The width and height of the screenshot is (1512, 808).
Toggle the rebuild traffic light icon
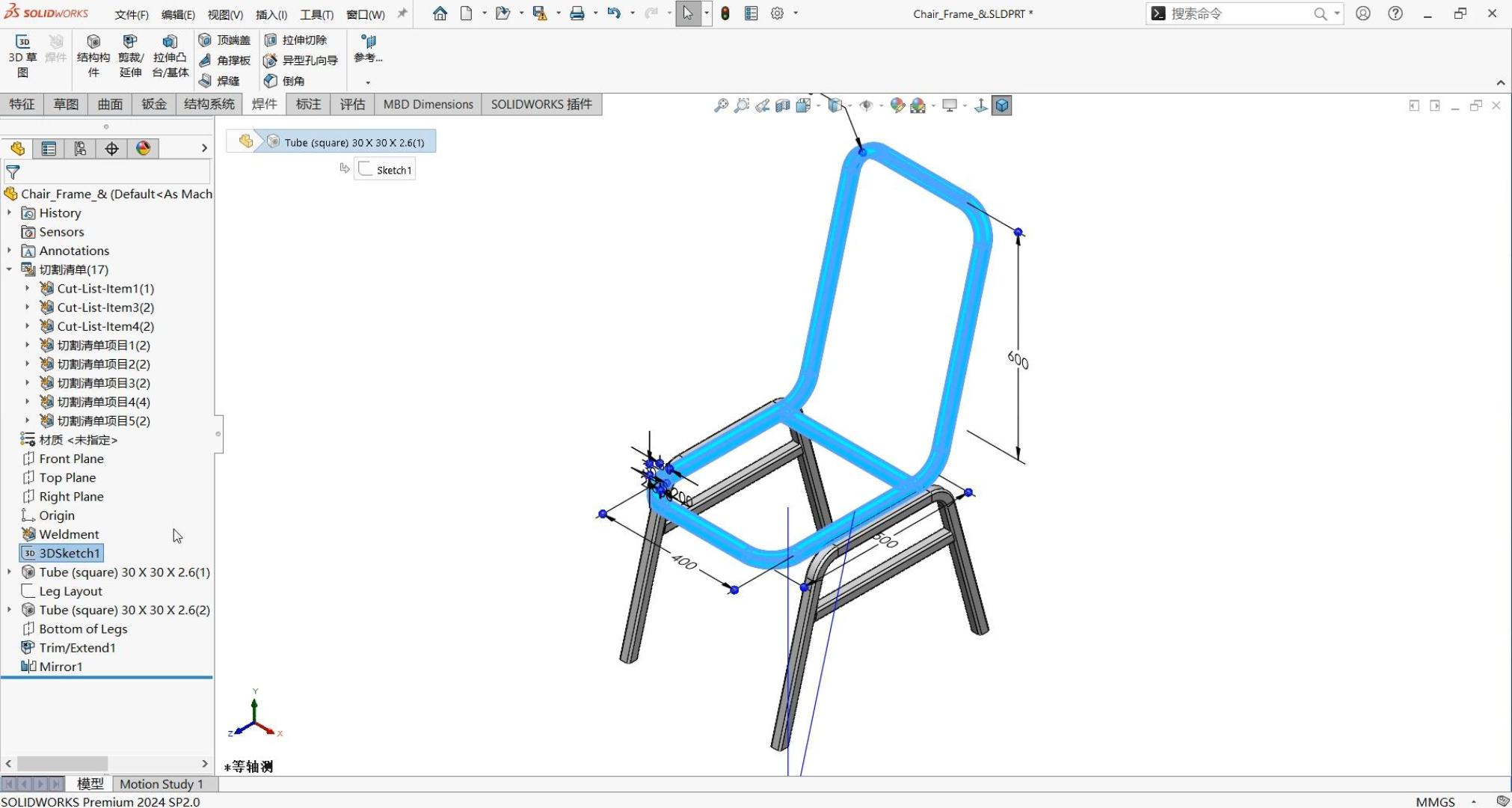pos(725,13)
